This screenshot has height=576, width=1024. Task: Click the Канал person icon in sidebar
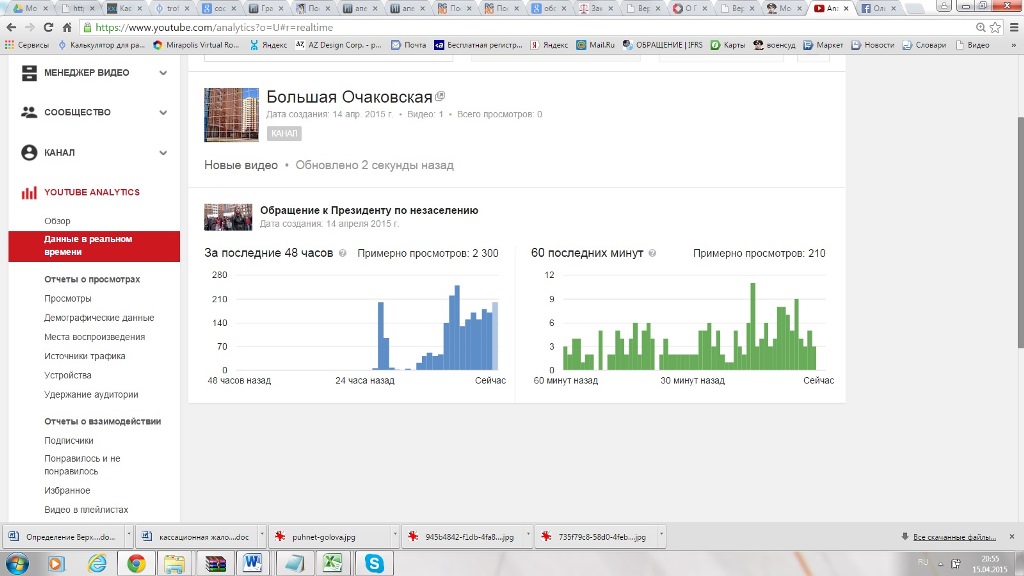coord(29,153)
